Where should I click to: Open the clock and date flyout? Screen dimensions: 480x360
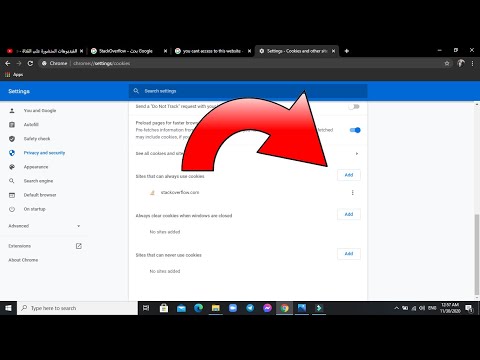450,308
